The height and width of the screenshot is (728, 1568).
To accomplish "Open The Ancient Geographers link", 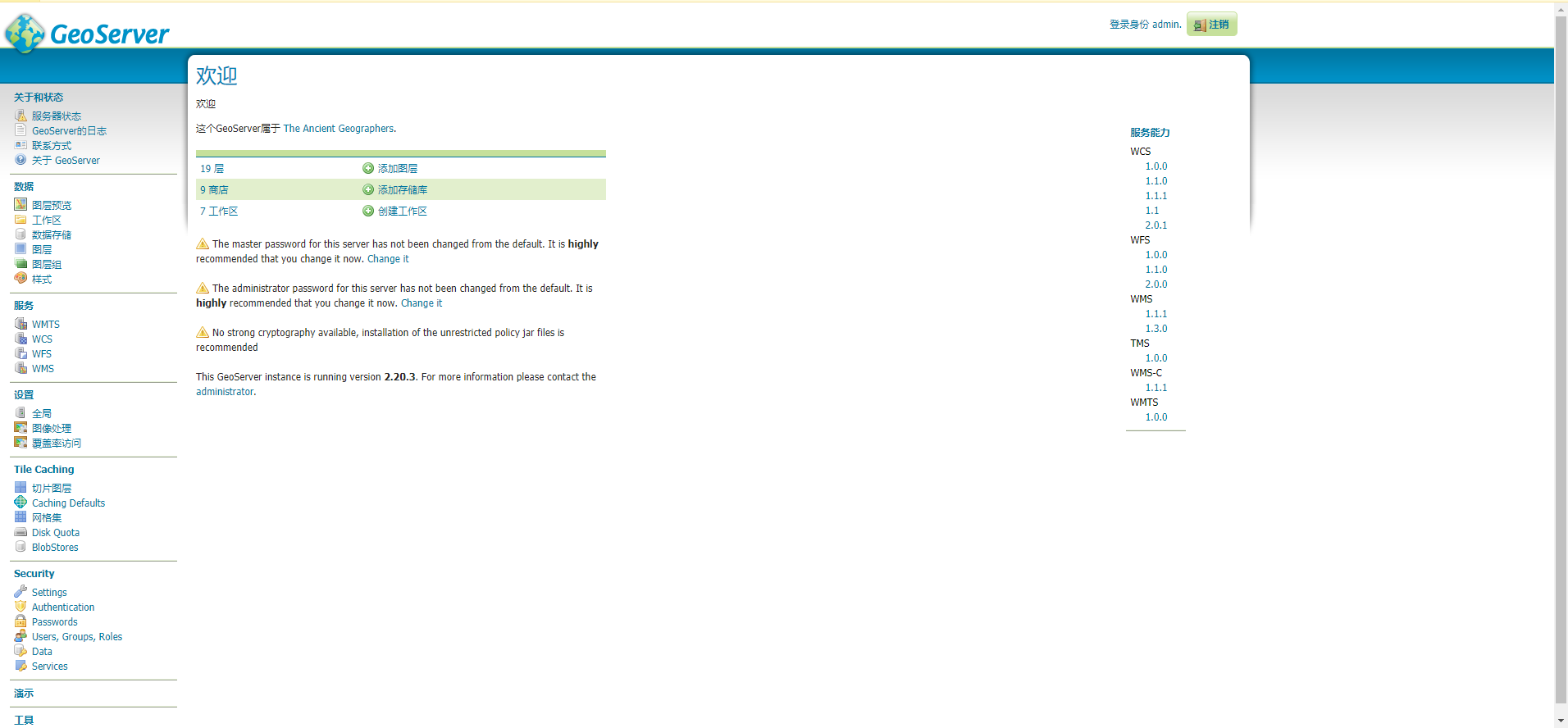I will point(339,129).
